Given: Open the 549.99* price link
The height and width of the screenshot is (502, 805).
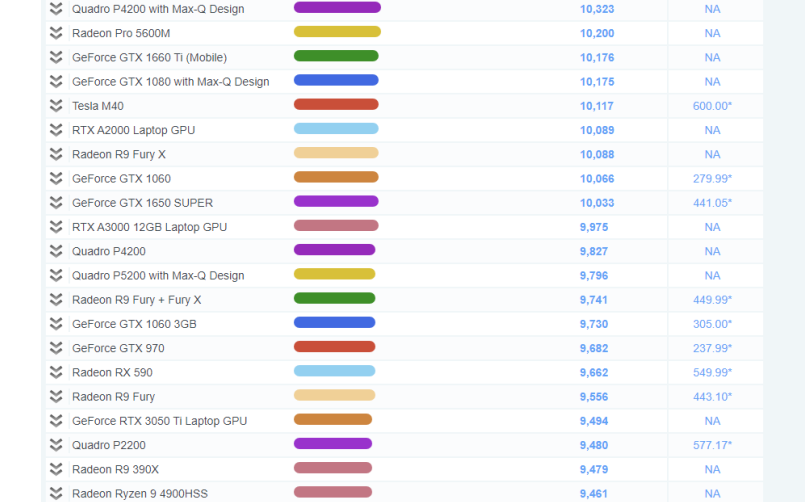Looking at the screenshot, I should [x=712, y=373].
